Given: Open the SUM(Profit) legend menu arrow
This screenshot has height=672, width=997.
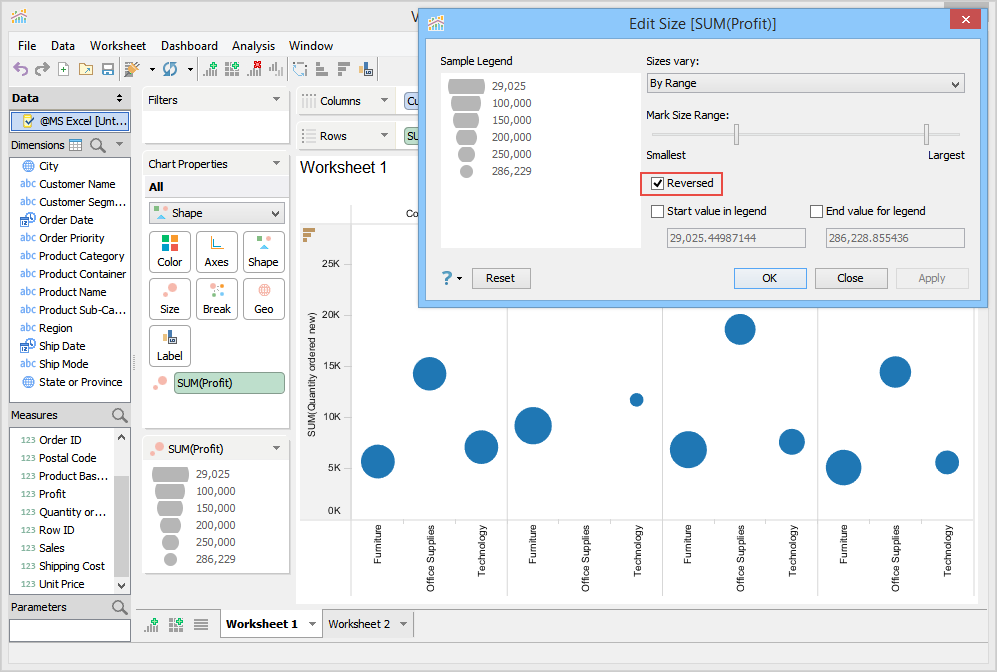Looking at the screenshot, I should click(x=277, y=448).
